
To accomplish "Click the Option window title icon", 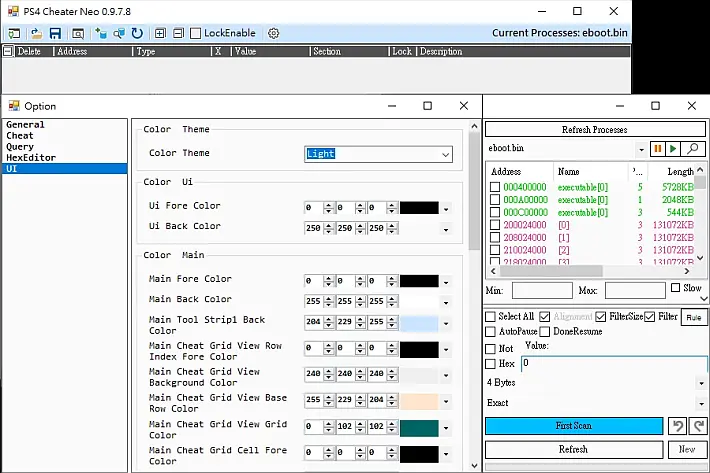I will pos(14,106).
